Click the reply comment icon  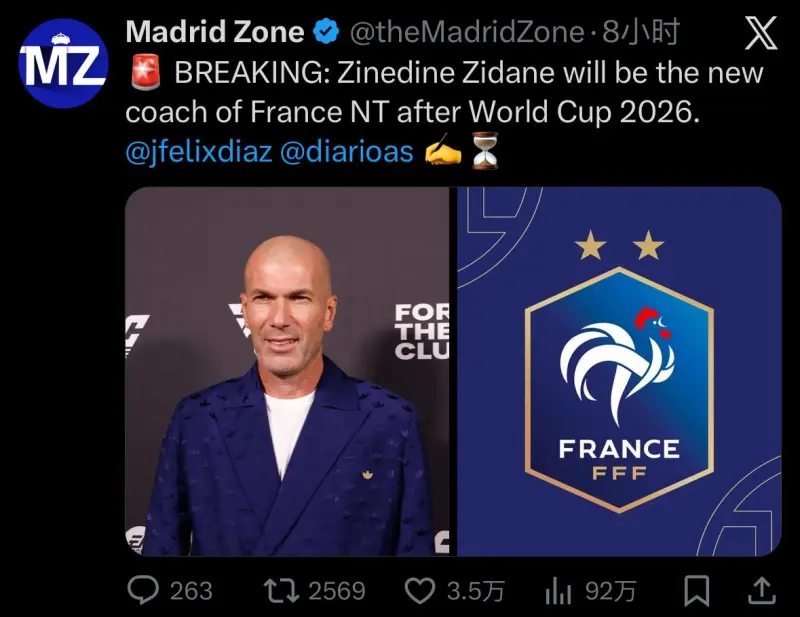144,590
